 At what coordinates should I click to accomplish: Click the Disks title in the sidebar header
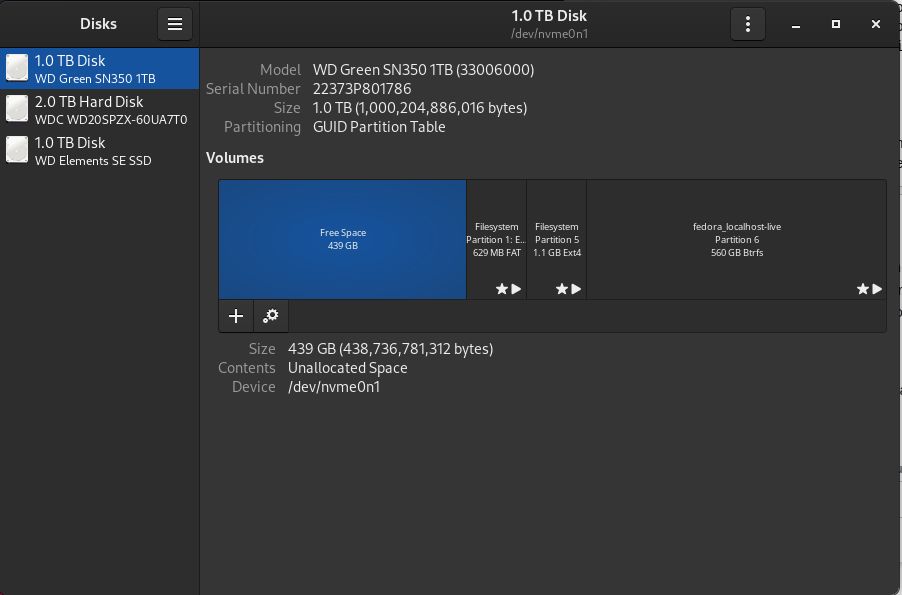(x=98, y=24)
